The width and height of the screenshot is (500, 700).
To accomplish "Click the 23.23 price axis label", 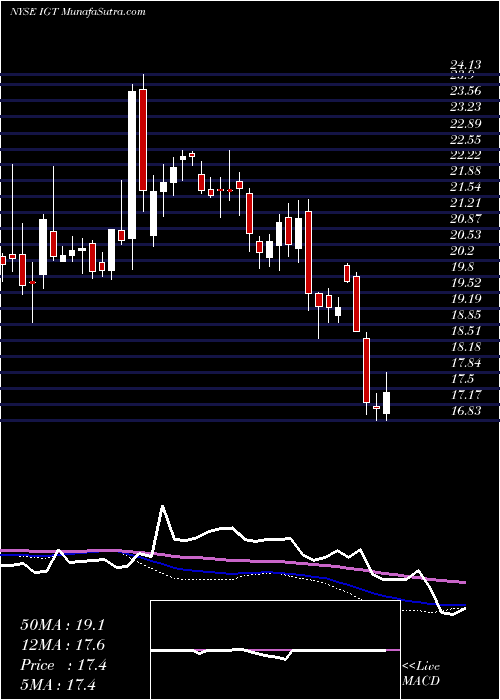I will click(x=466, y=107).
